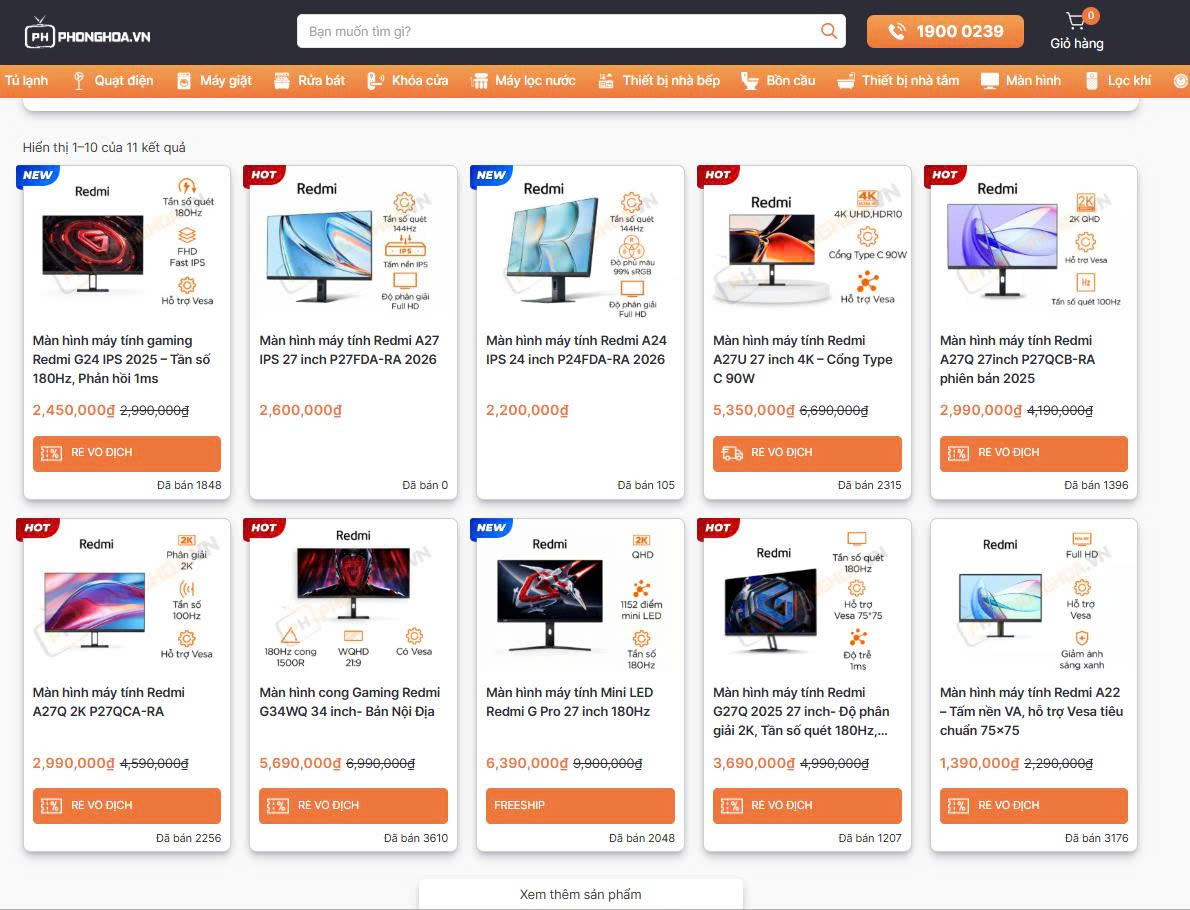Call hotline 1900 0239 button

[945, 32]
